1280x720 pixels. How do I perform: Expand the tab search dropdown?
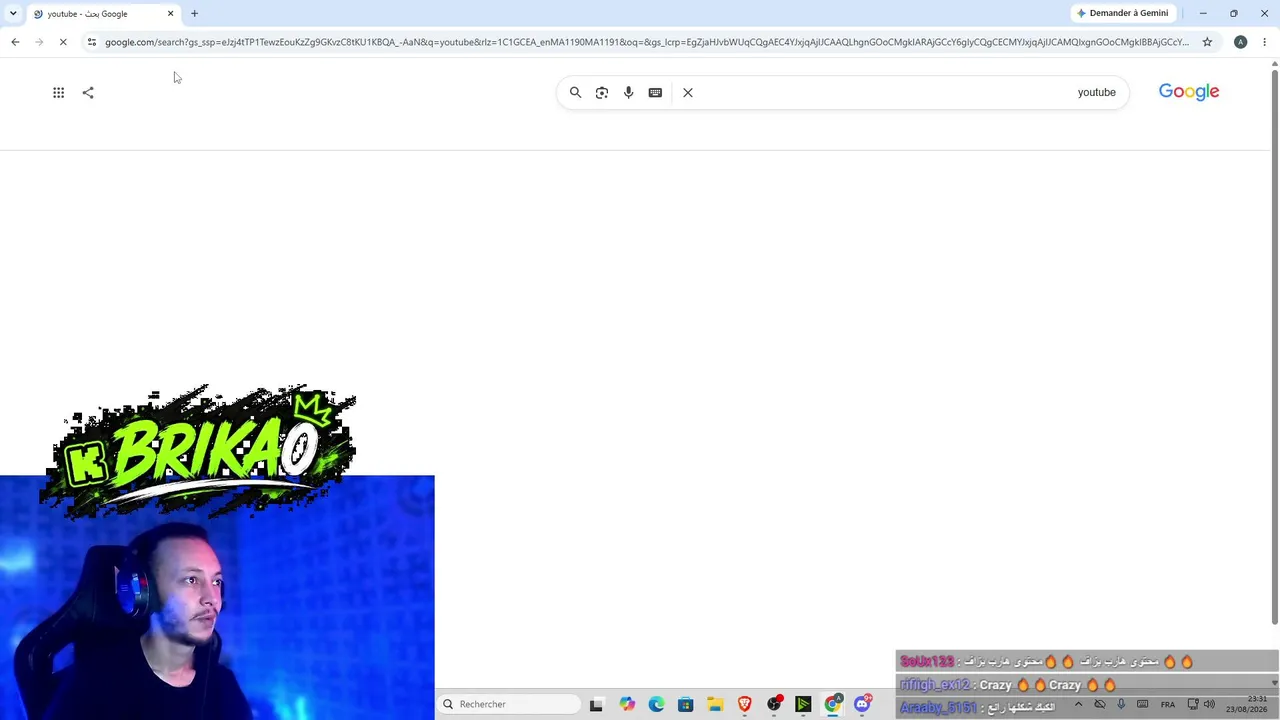point(13,14)
